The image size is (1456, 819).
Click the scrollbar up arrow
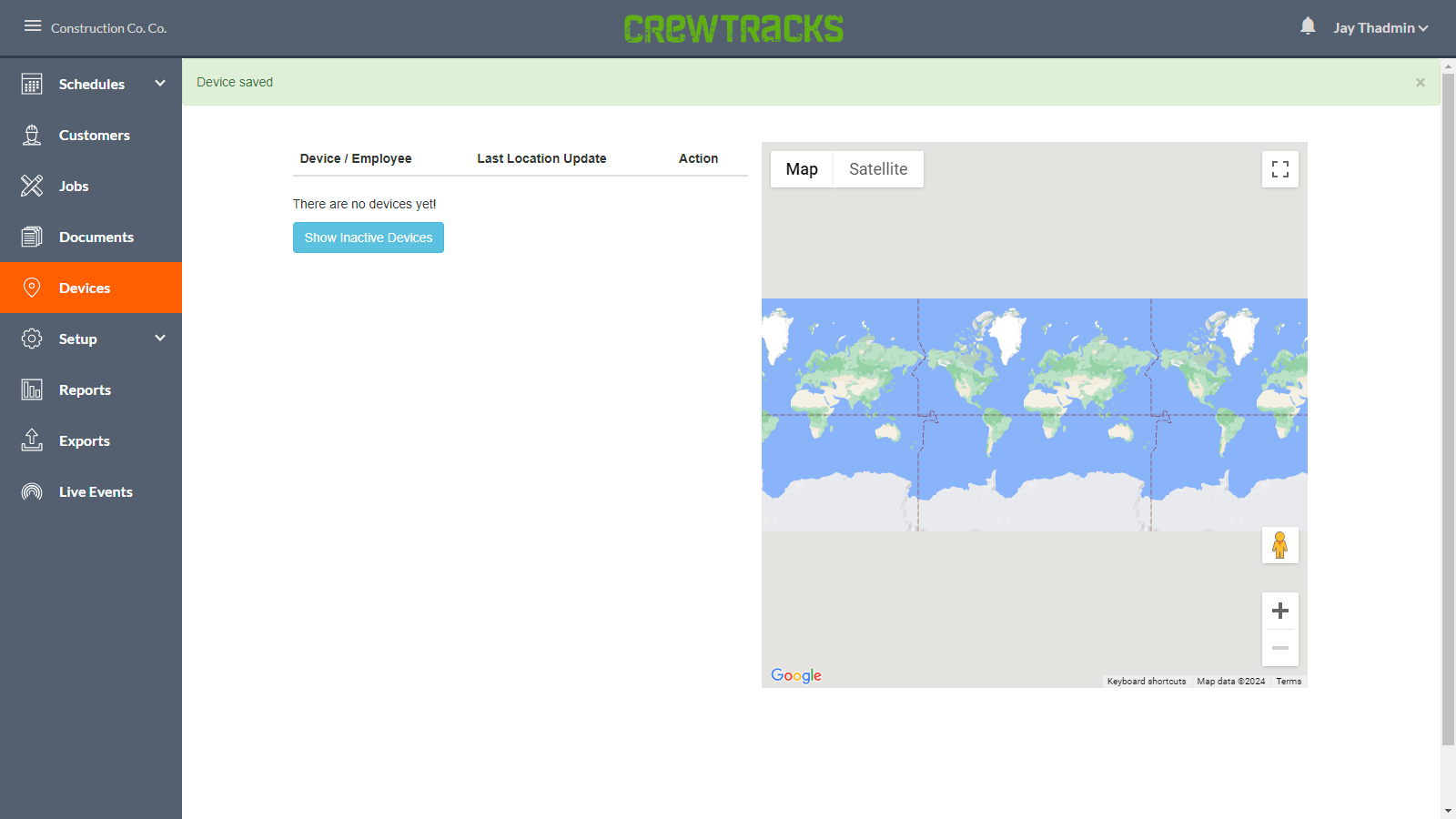click(1448, 66)
